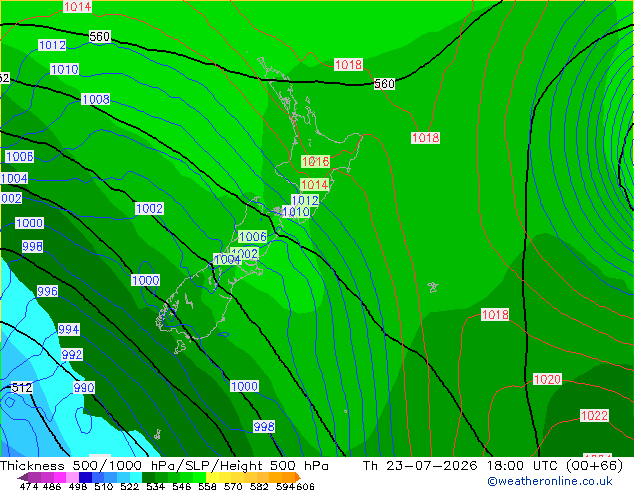Click the legend value 534
Image resolution: width=634 pixels, height=490 pixels.
(x=156, y=486)
